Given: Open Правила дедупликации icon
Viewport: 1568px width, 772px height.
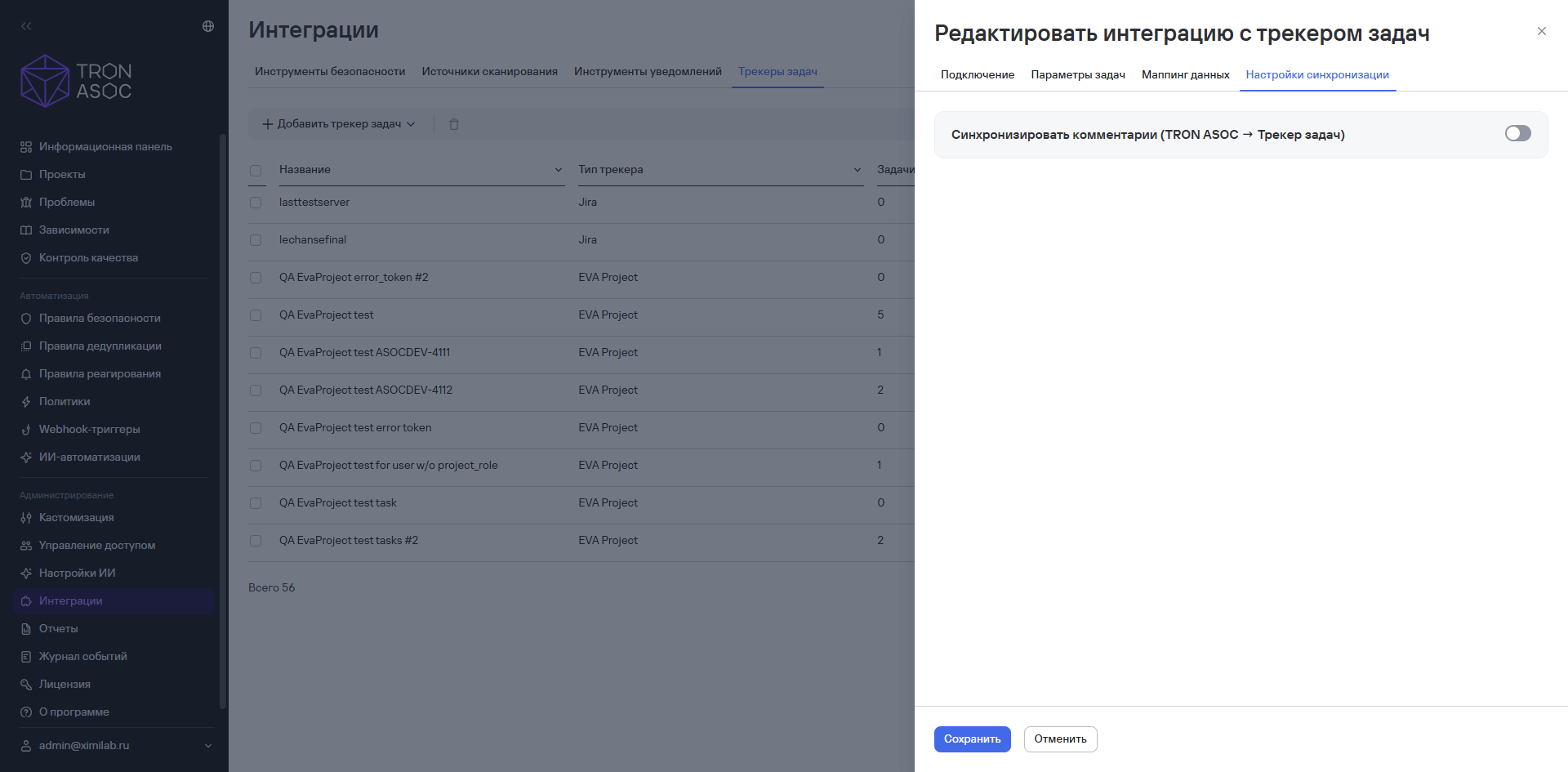Looking at the screenshot, I should click(x=26, y=346).
